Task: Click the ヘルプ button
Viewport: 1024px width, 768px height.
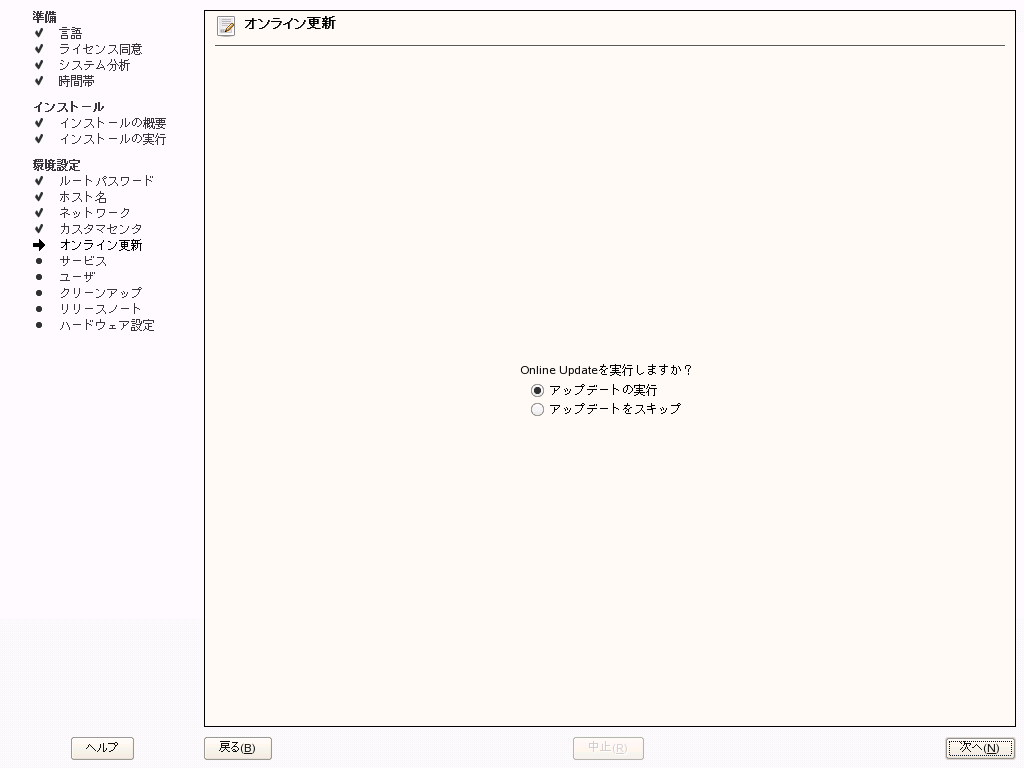Action: pyautogui.click(x=102, y=748)
